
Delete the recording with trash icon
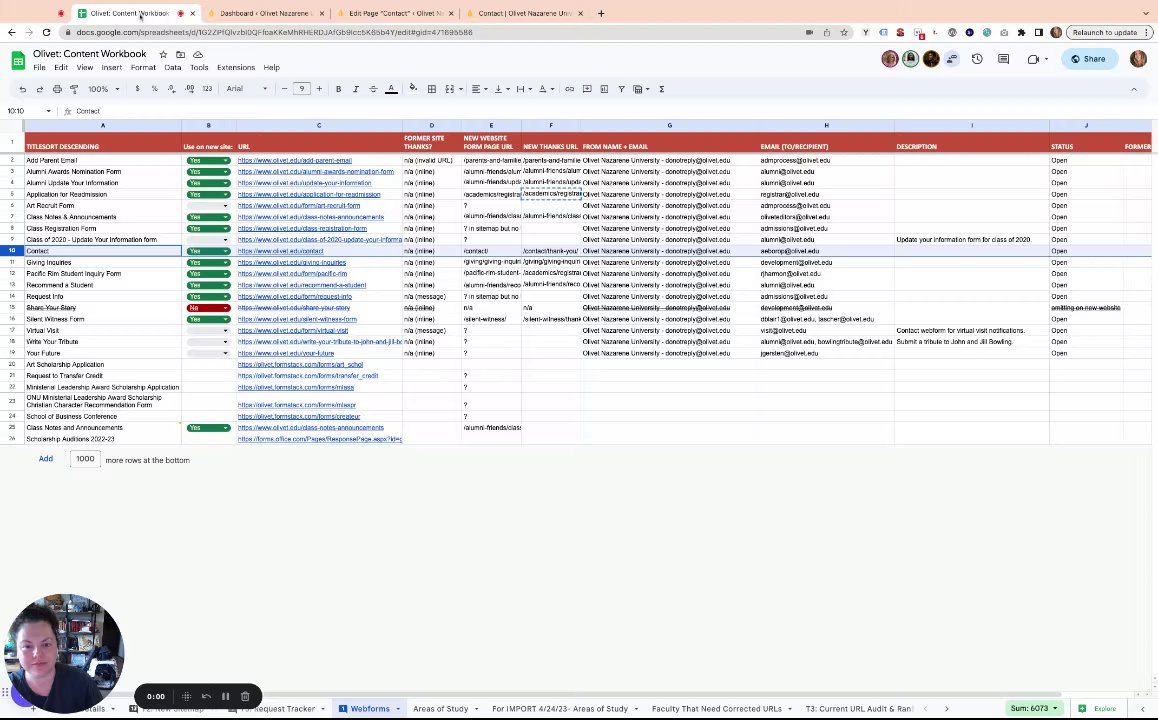(245, 696)
